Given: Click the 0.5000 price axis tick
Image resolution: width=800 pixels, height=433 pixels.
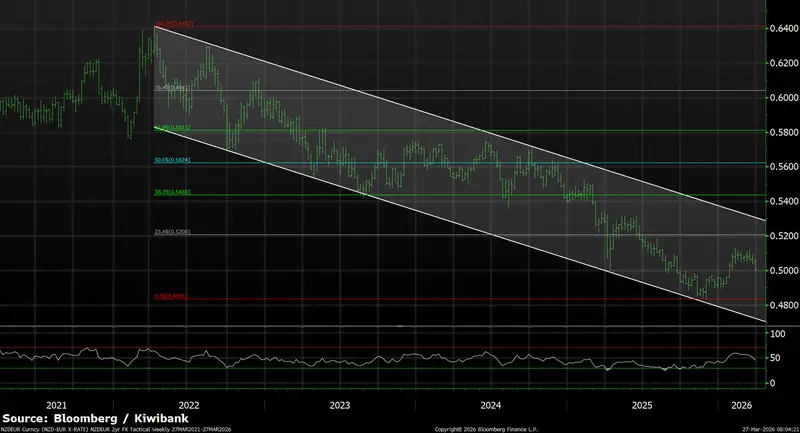Looking at the screenshot, I should pyautogui.click(x=781, y=271).
